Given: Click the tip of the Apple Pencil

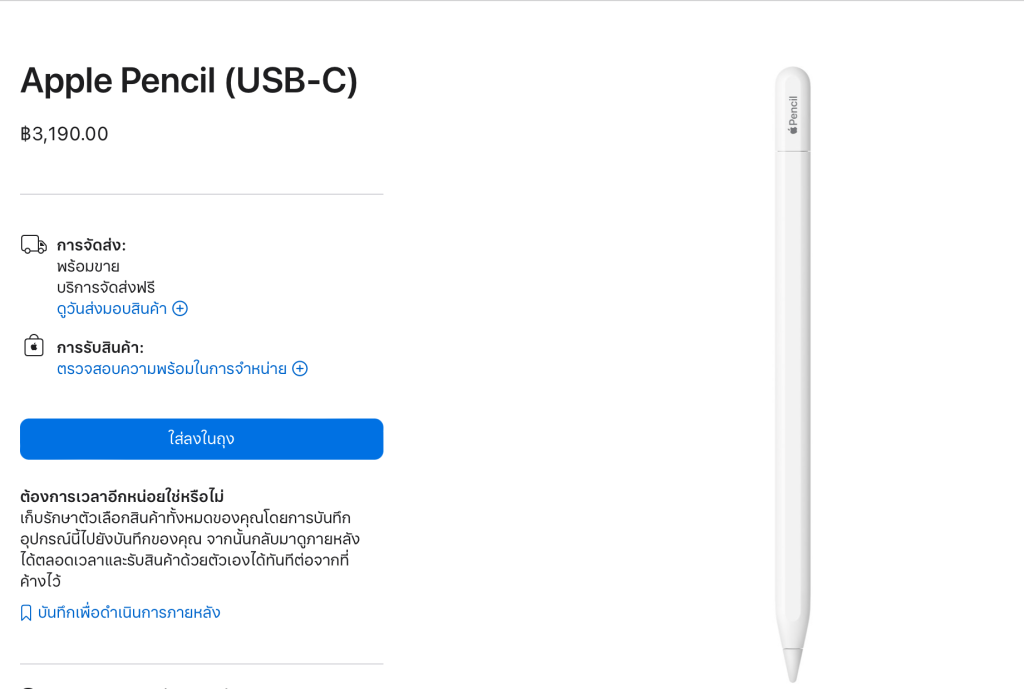Looking at the screenshot, I should (793, 665).
